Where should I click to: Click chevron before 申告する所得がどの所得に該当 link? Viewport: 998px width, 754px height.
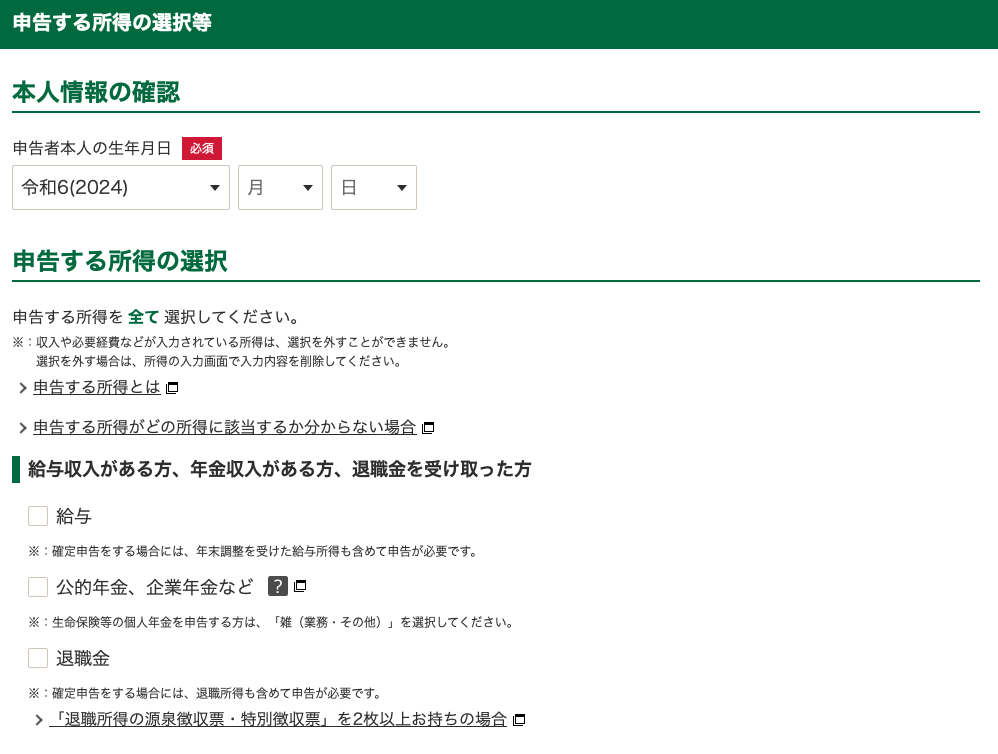[x=23, y=428]
